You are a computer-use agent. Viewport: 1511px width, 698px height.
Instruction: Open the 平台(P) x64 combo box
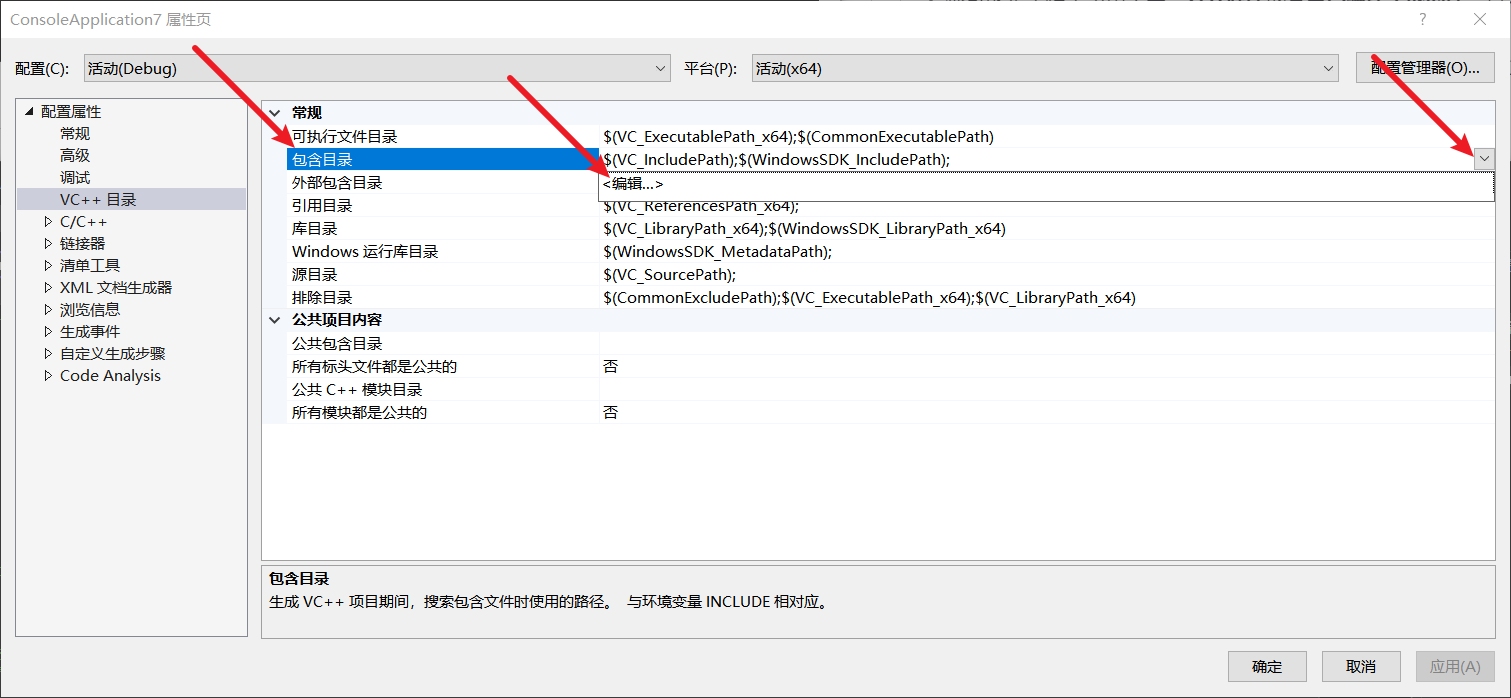(1045, 68)
